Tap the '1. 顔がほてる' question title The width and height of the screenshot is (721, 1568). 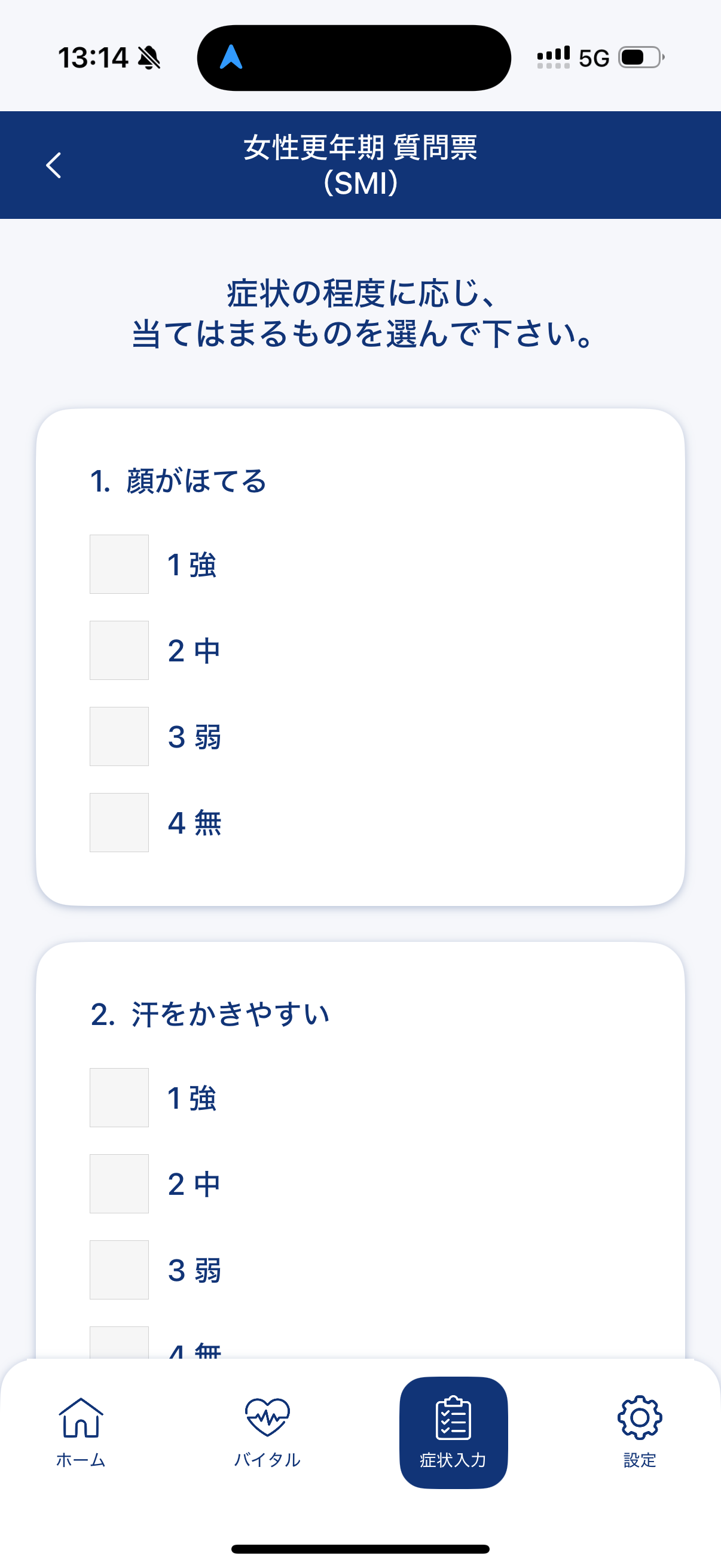click(178, 481)
